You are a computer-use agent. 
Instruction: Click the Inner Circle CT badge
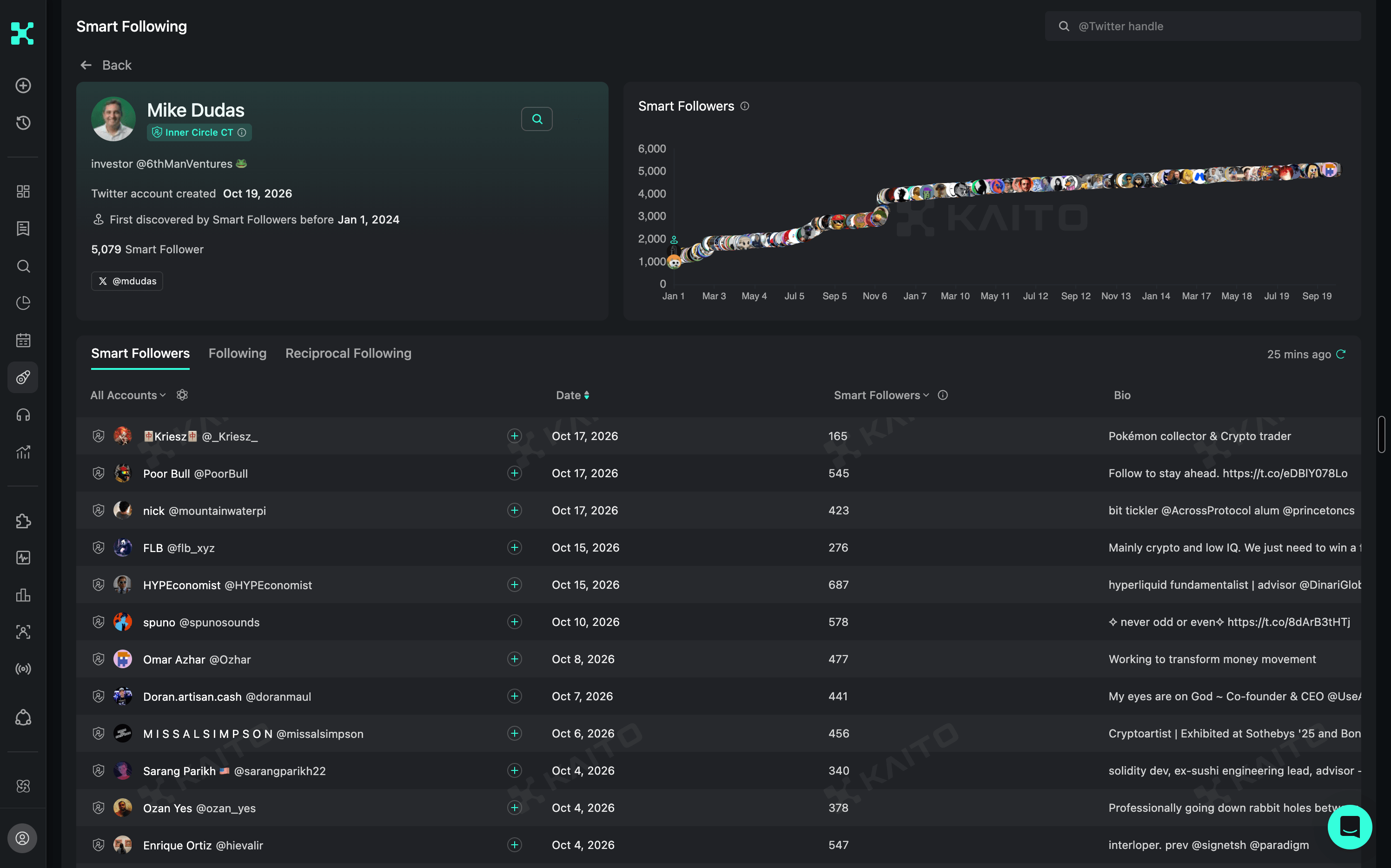[199, 132]
